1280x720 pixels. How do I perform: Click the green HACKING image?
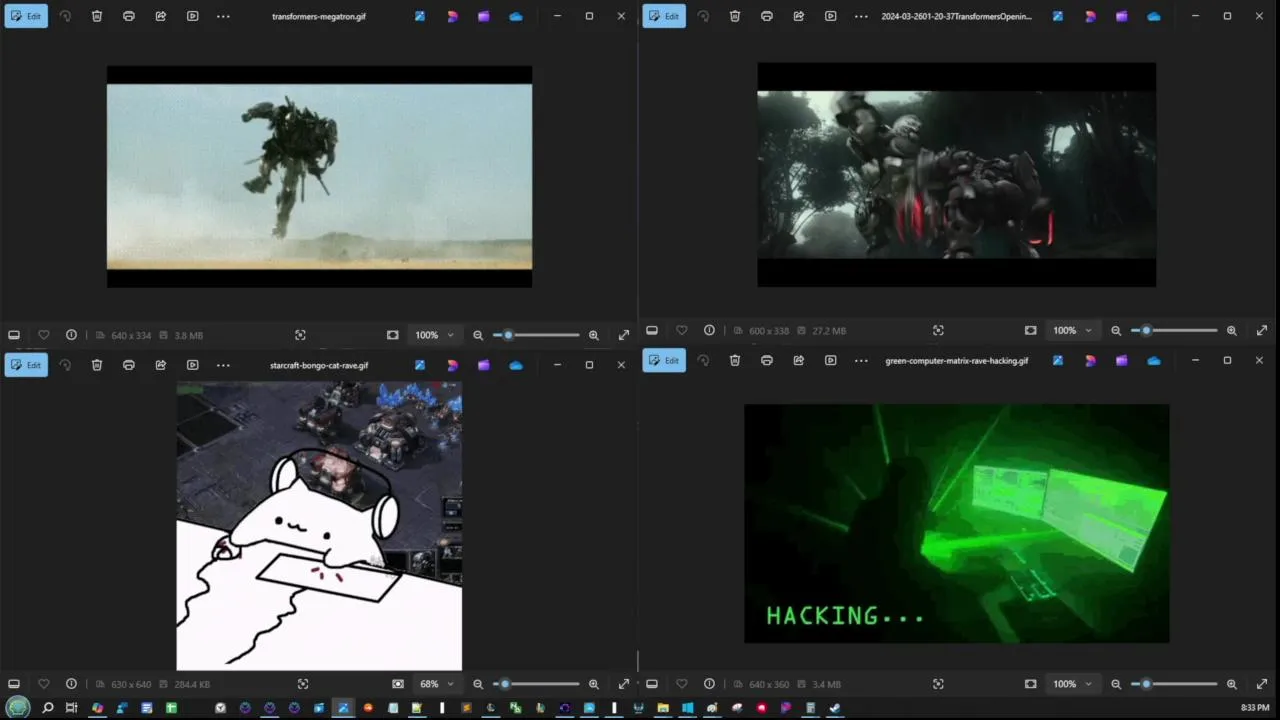pyautogui.click(x=956, y=523)
